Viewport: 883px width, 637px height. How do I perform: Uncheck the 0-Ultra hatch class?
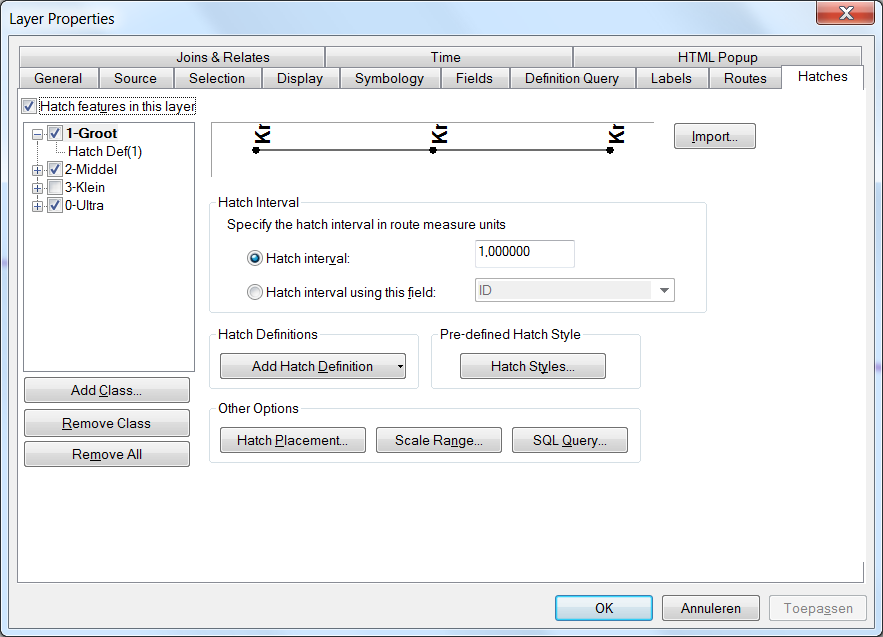pos(55,206)
